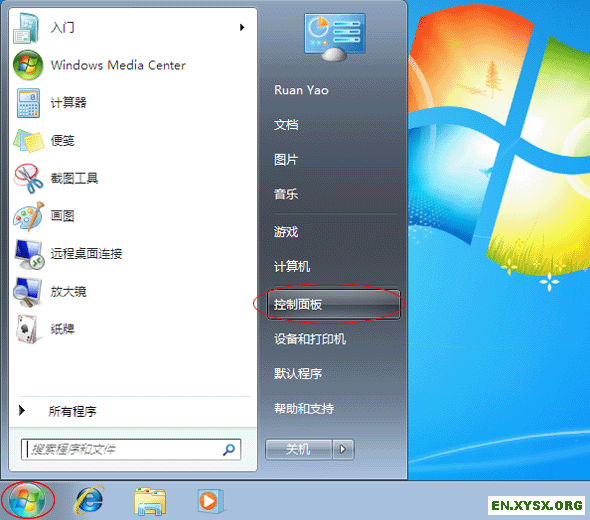This screenshot has width=590, height=520.
Task: Expand All Programs (所有程序) list
Action: point(58,411)
